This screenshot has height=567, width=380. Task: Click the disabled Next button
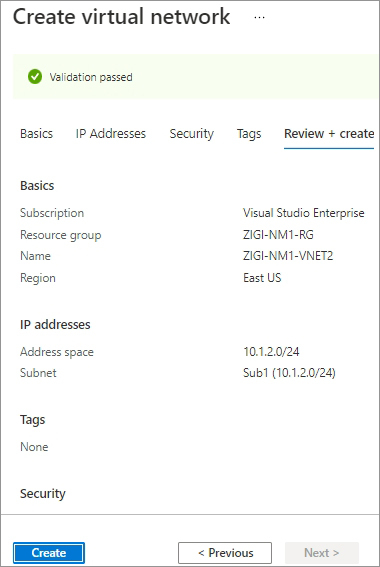point(322,553)
